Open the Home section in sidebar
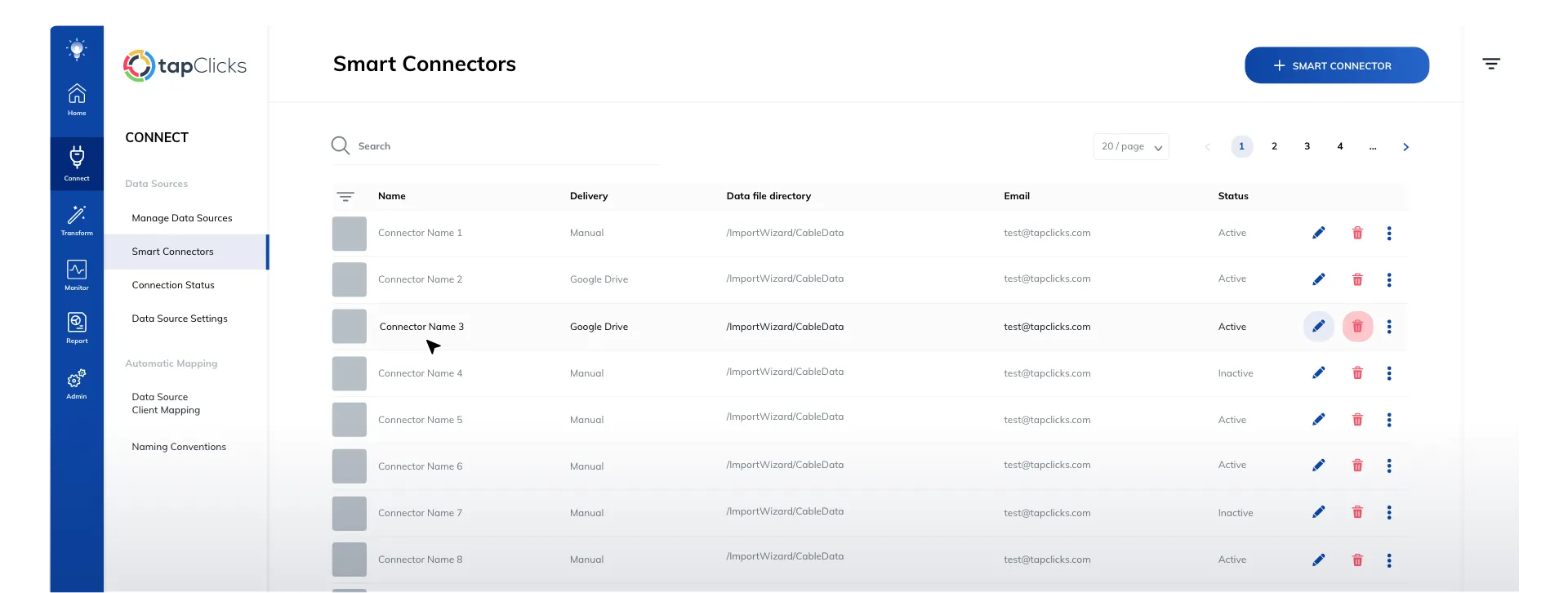 pos(77,99)
